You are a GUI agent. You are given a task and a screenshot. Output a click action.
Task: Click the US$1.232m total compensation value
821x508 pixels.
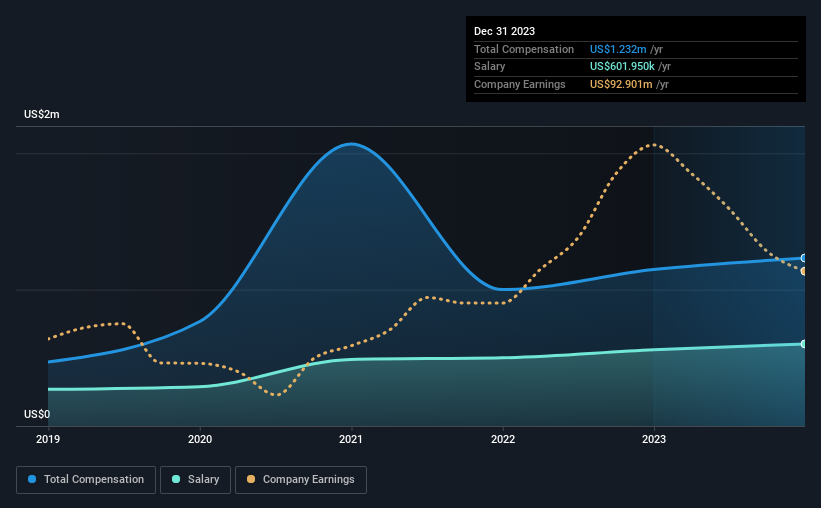click(618, 49)
